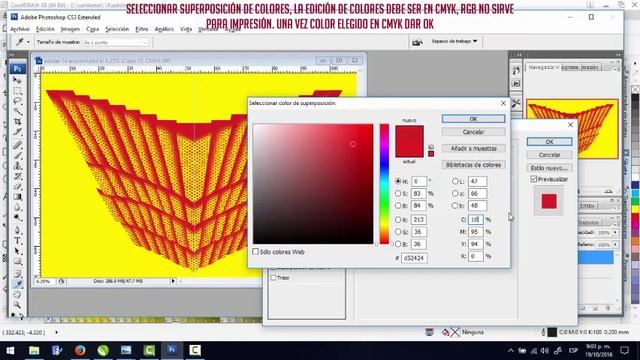Select the H hue radio button
The height and width of the screenshot is (360, 640).
click(398, 181)
